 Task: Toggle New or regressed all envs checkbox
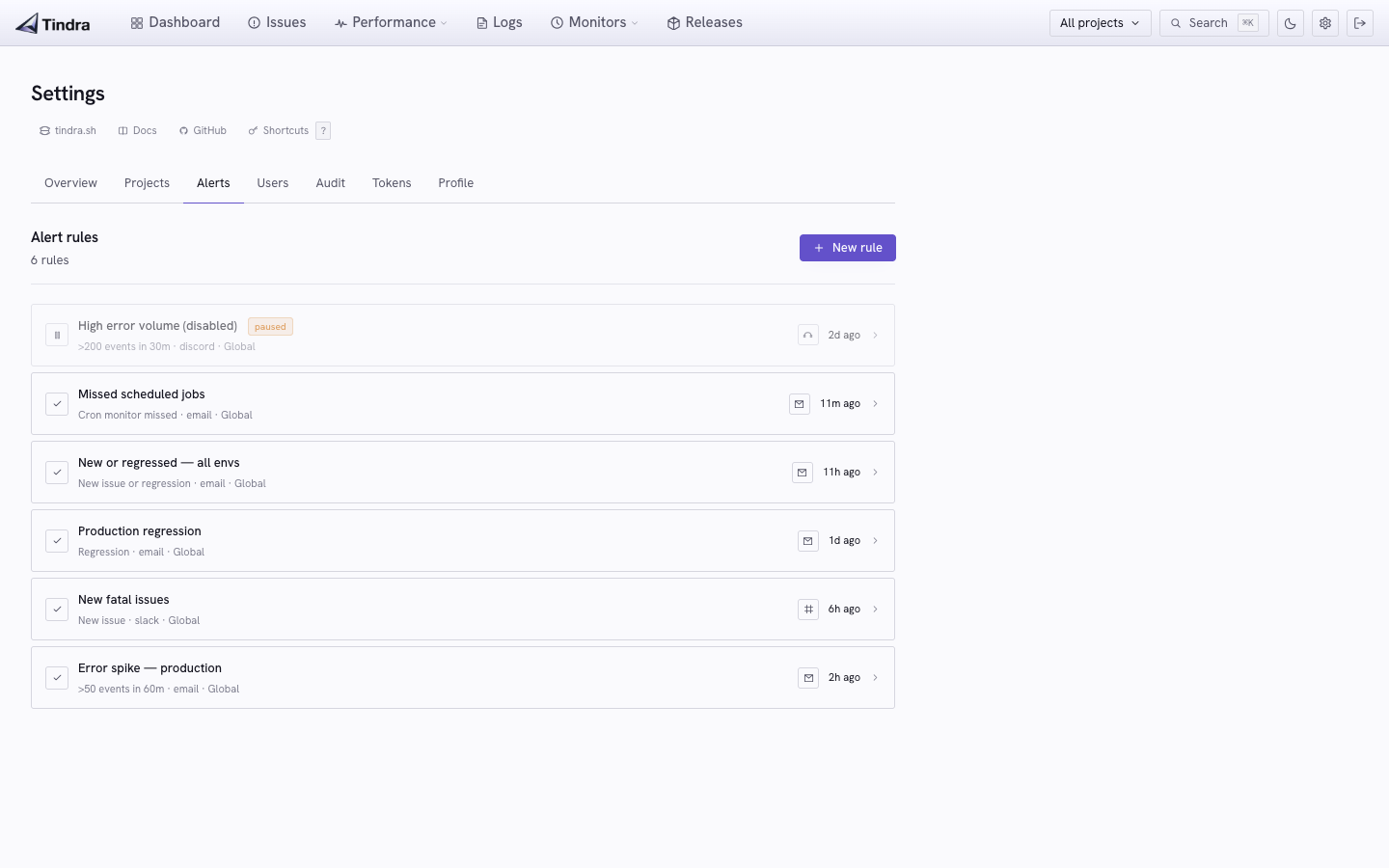point(57,472)
